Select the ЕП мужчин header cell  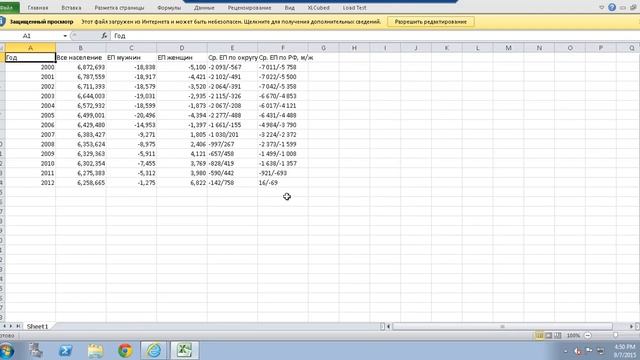[x=131, y=58]
